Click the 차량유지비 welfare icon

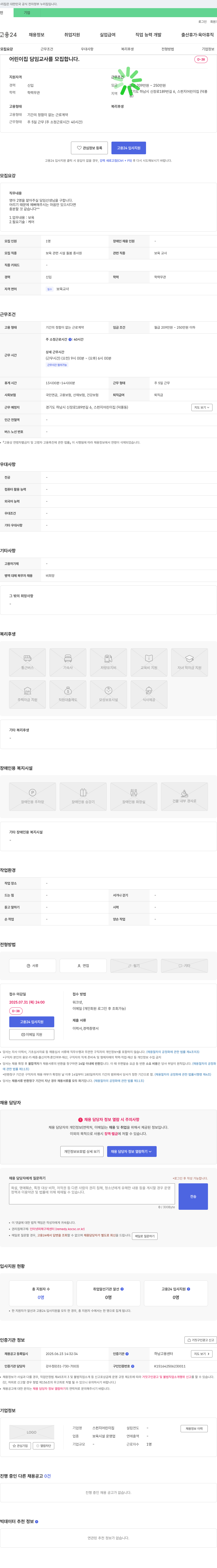click(x=108, y=662)
